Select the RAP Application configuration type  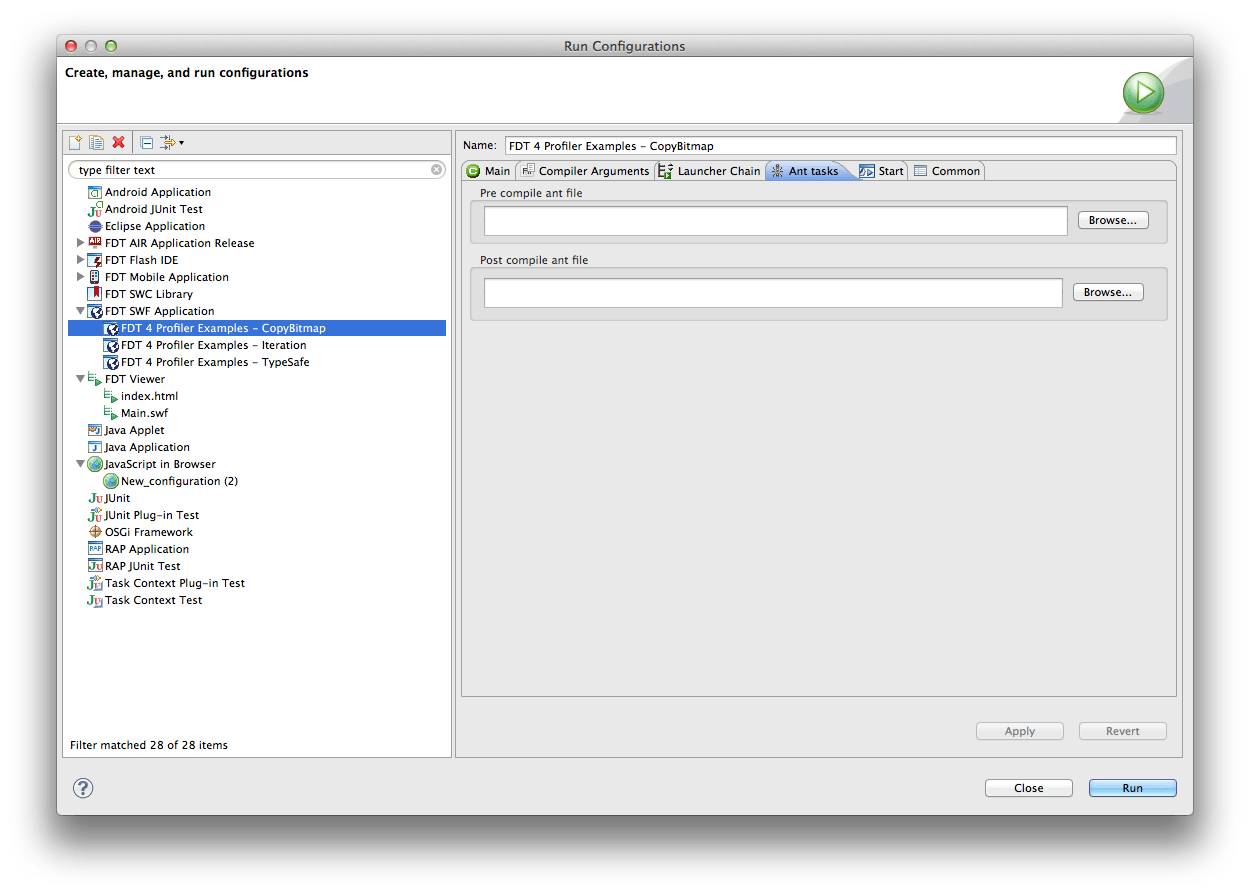point(148,548)
